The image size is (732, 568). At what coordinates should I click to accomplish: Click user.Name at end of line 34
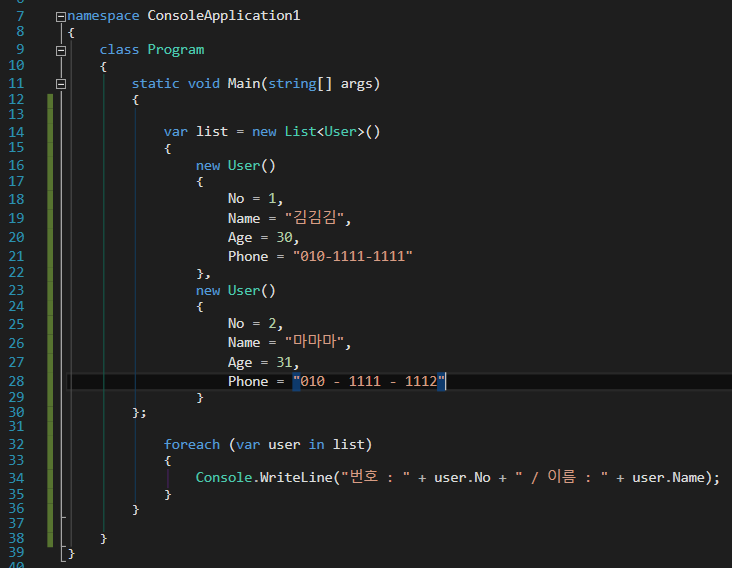(x=668, y=477)
